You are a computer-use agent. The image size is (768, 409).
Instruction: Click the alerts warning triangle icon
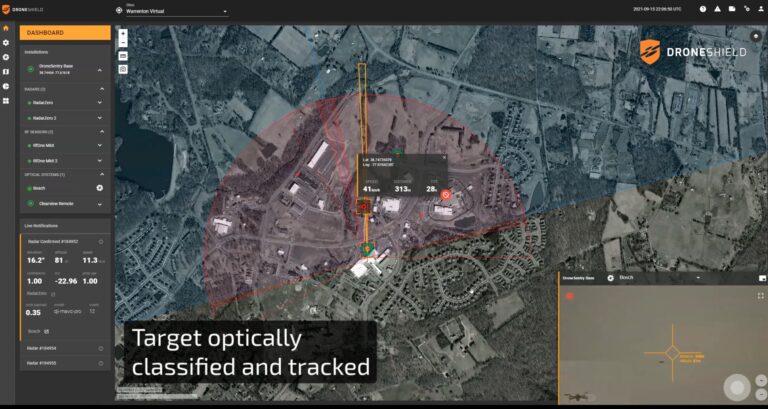coord(717,9)
